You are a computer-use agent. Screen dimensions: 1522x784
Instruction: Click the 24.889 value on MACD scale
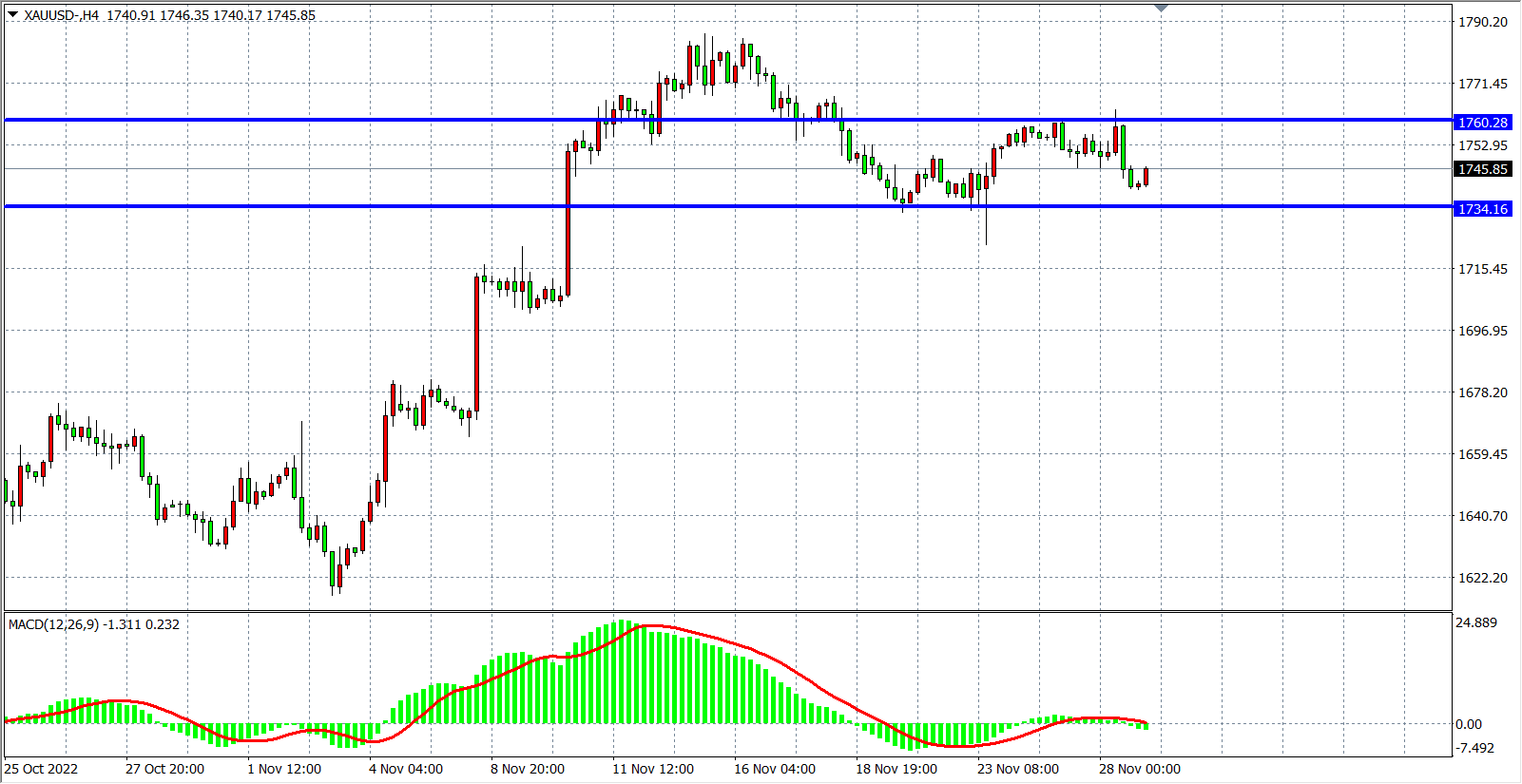click(x=1475, y=622)
